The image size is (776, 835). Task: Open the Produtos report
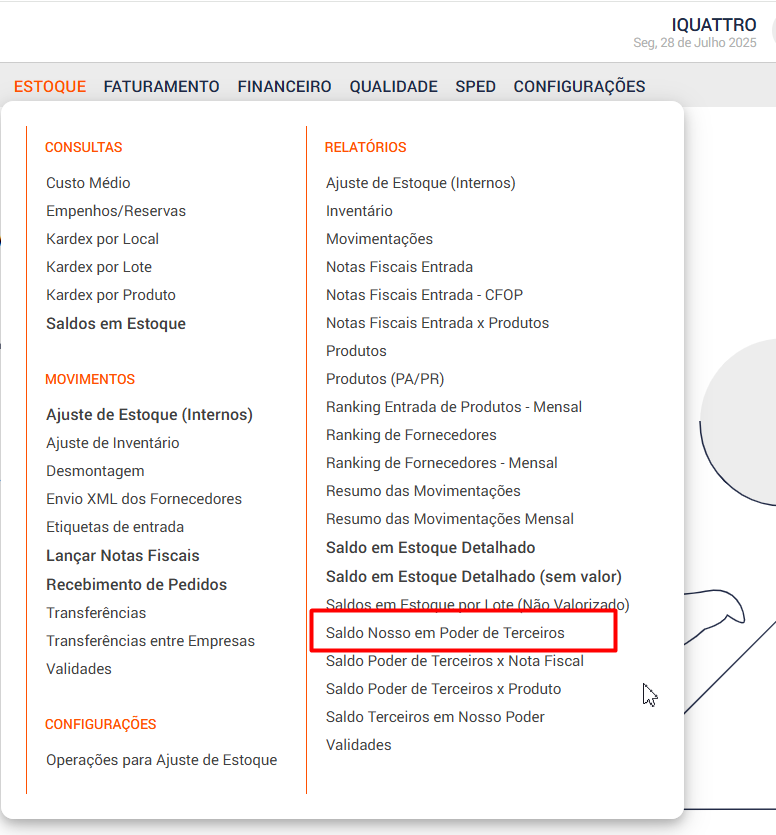356,351
